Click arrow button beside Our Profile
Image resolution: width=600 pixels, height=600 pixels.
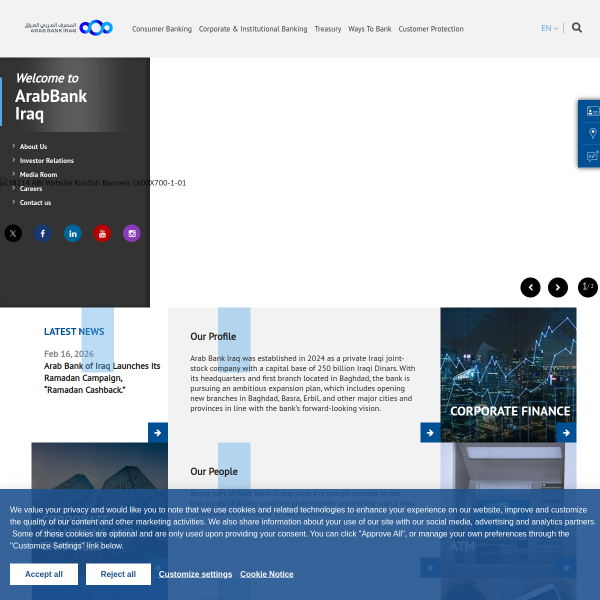[430, 433]
